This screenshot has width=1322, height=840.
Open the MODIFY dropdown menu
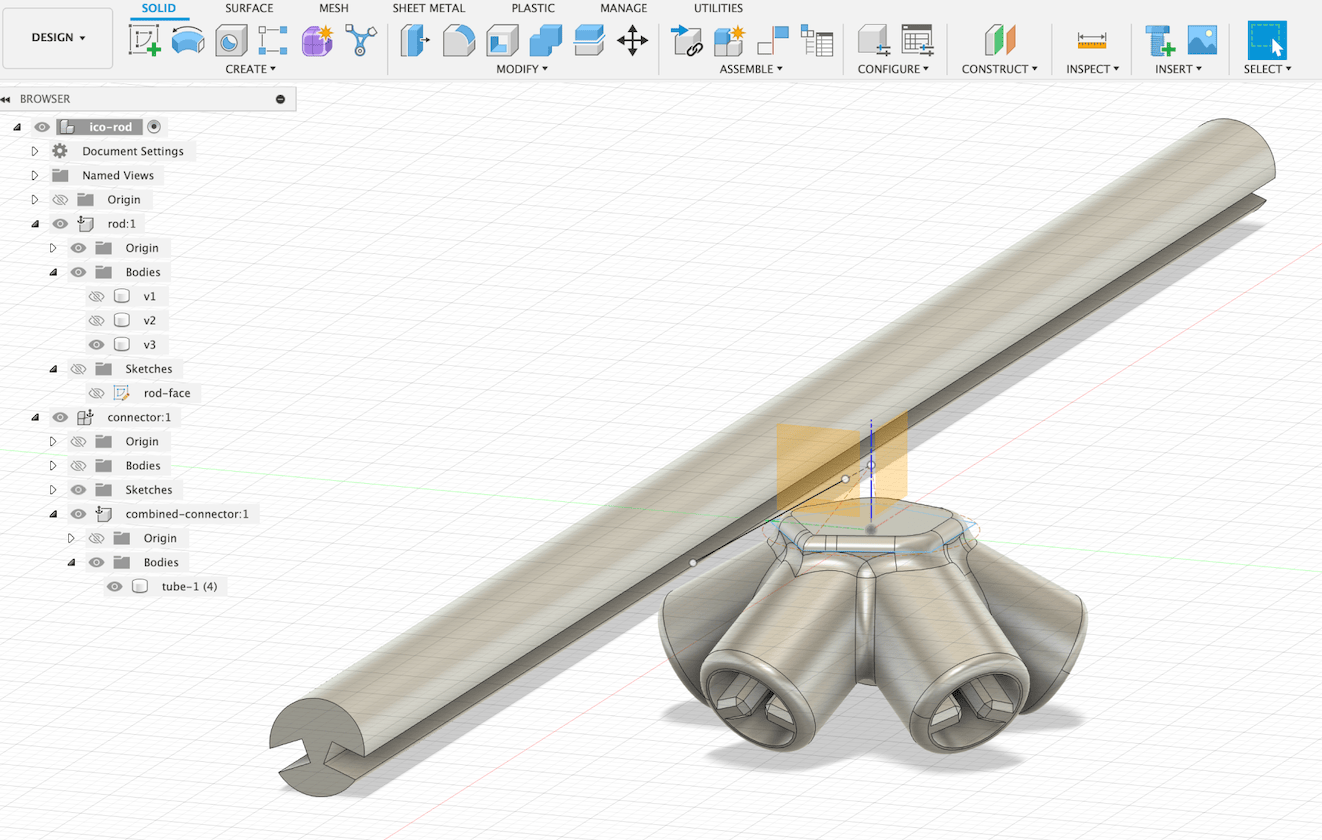[522, 69]
